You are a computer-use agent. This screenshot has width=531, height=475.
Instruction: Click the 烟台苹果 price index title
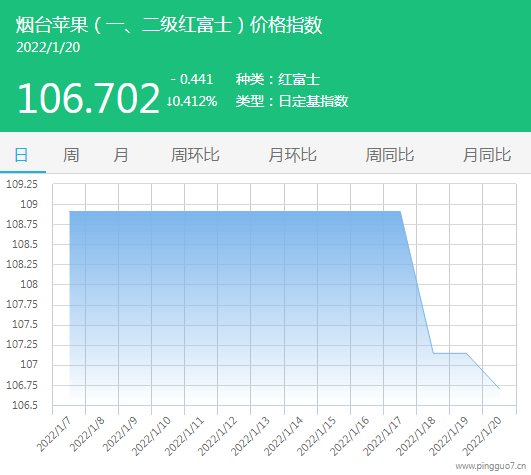[x=169, y=25]
